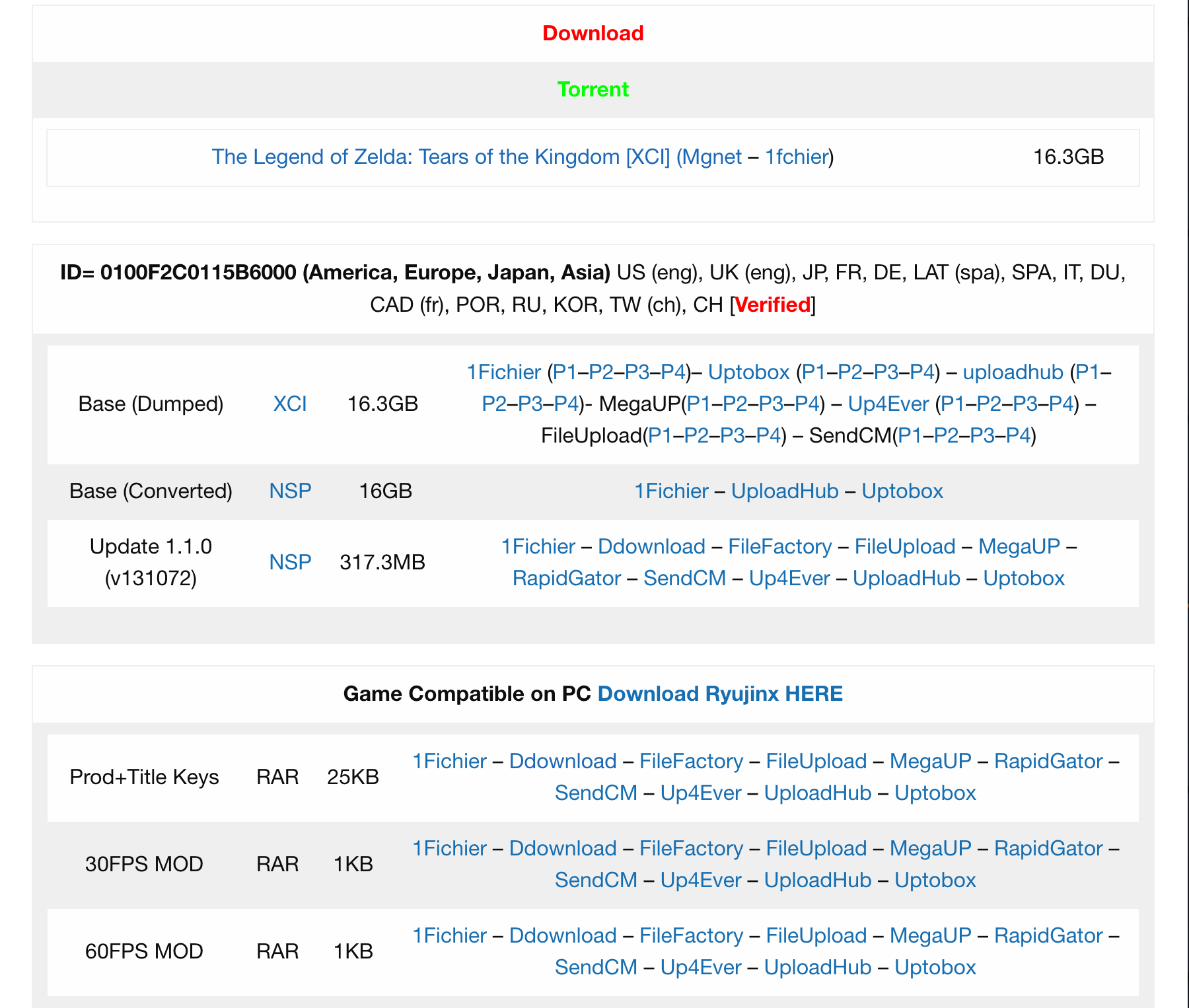Screen dimensions: 1189x1008
Task: Open FileFactory link for 30FPS MOD
Action: (692, 848)
